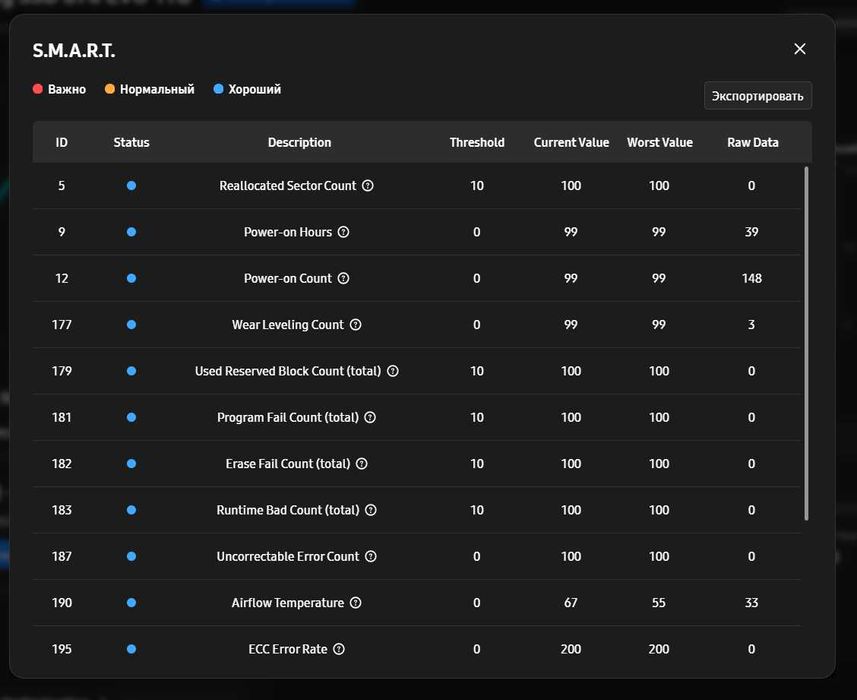Screen dimensions: 857x700
Task: Click the red Важно legend dot
Action: pos(38,89)
